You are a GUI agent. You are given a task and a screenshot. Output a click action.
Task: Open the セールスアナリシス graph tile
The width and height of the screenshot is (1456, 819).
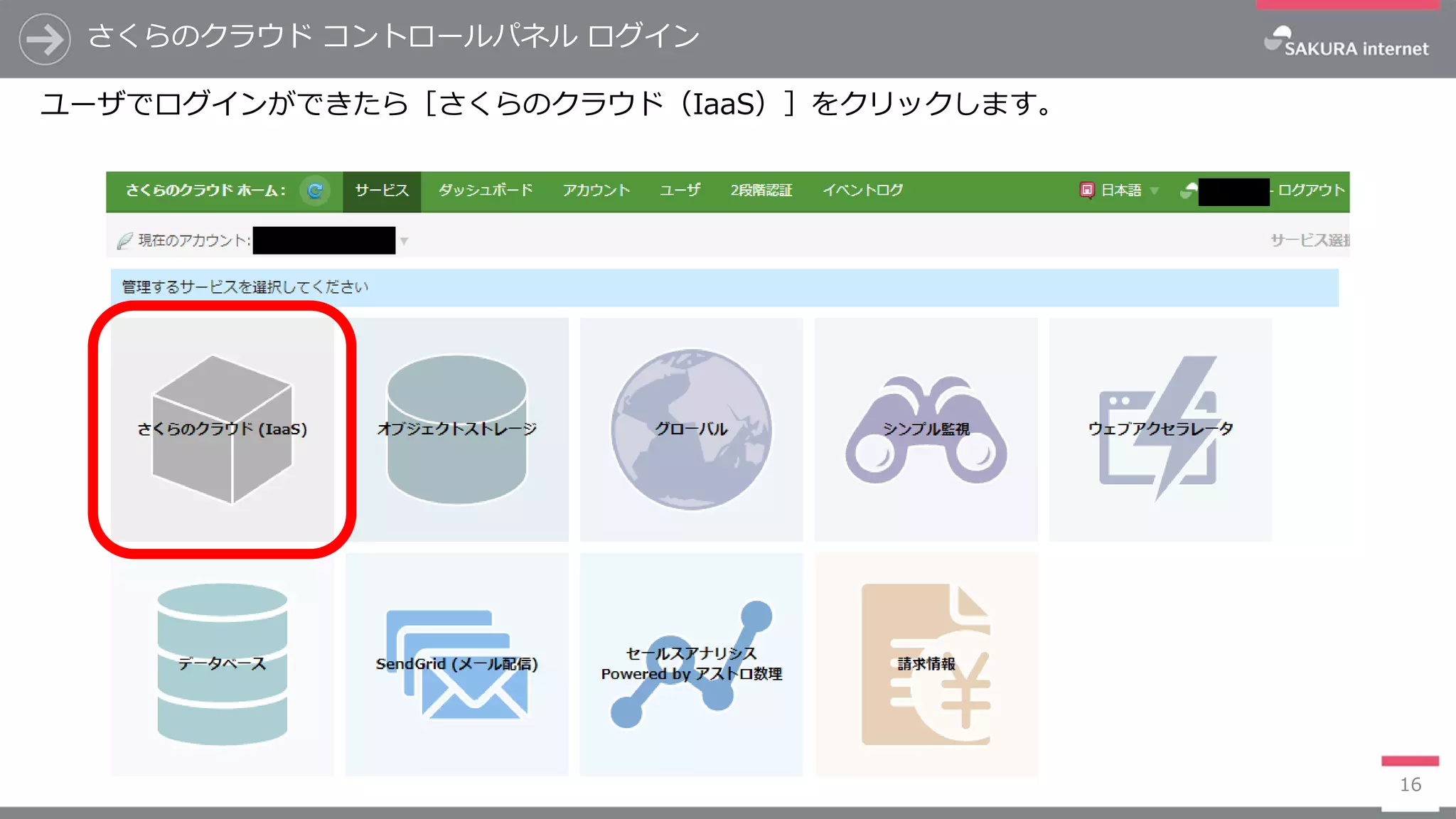(x=691, y=664)
